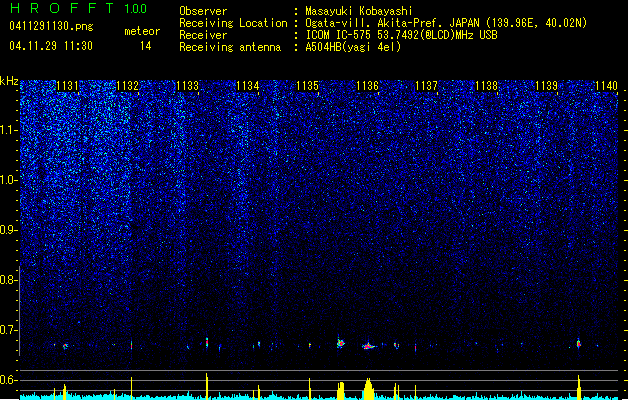Click time marker 1133

point(187,86)
